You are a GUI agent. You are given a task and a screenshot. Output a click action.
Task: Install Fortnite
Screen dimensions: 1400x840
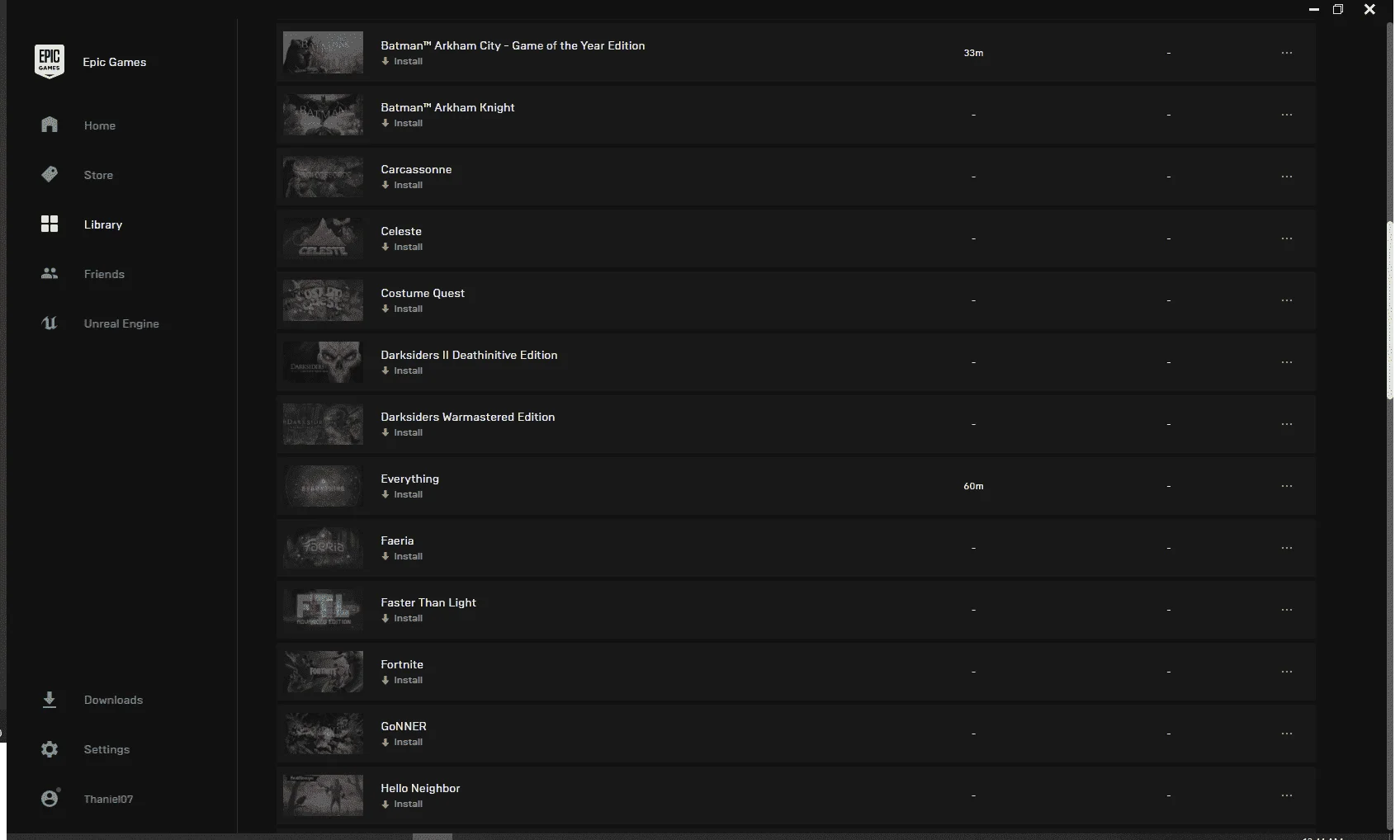[402, 680]
